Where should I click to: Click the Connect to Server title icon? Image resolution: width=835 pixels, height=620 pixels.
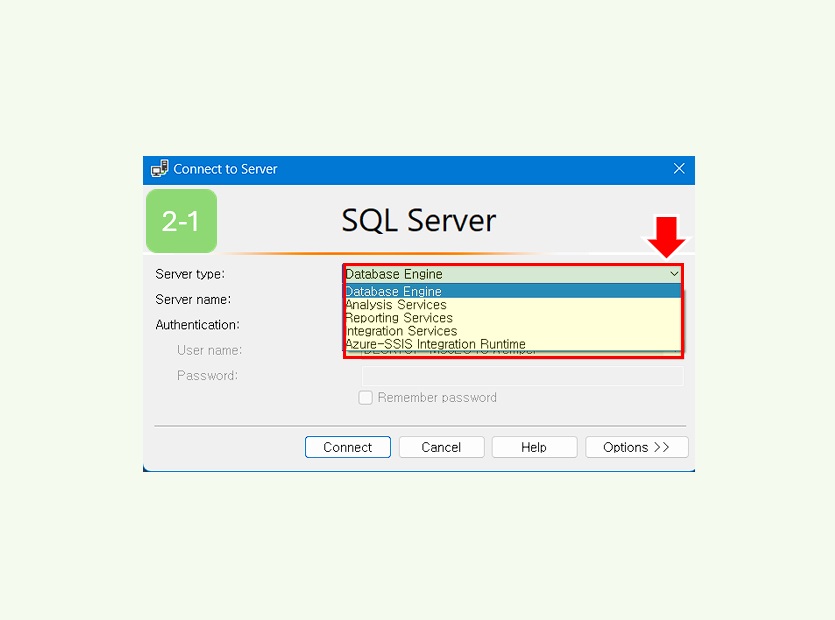click(x=159, y=169)
